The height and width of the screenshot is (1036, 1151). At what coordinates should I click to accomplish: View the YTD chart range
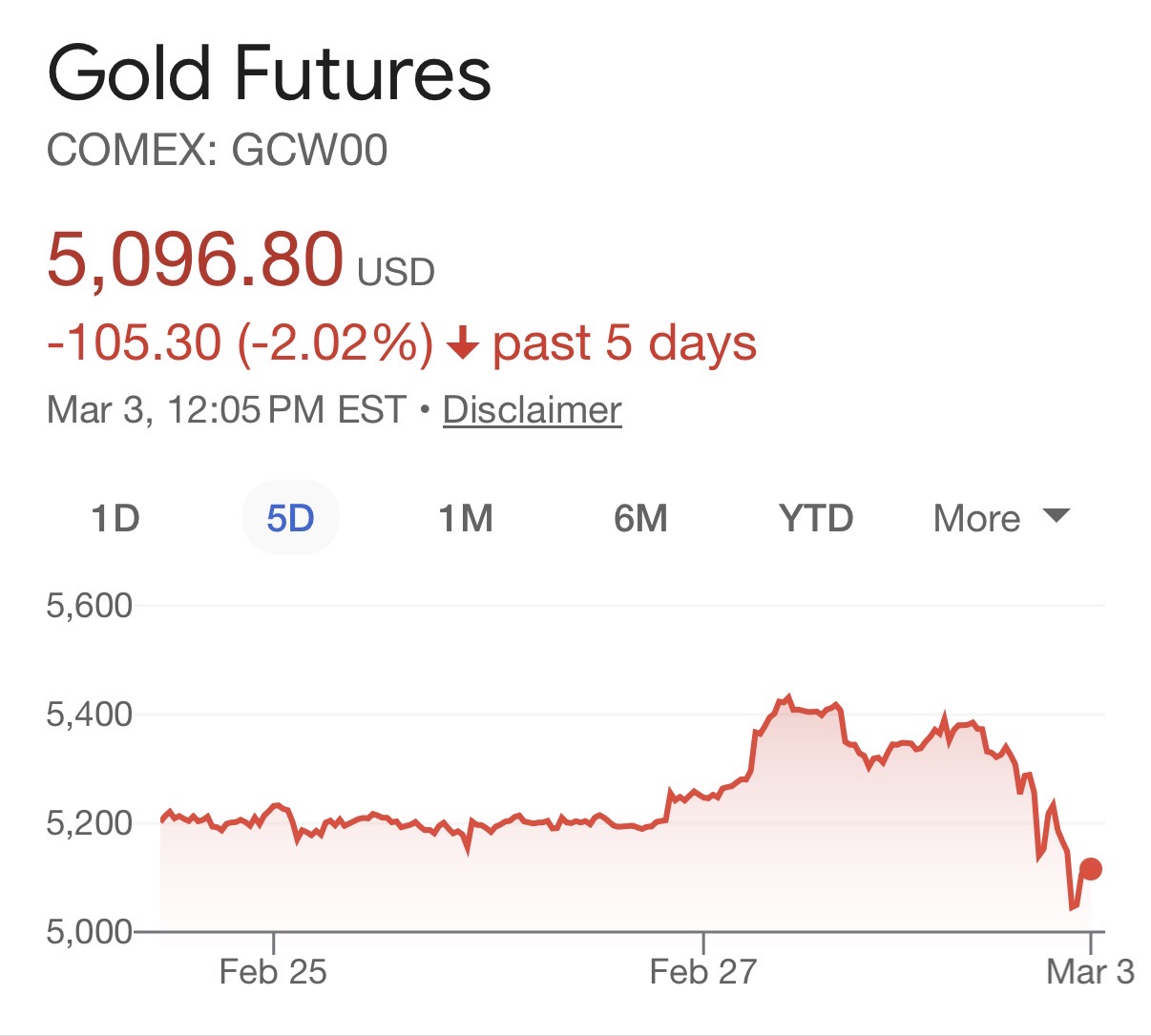pyautogui.click(x=816, y=519)
